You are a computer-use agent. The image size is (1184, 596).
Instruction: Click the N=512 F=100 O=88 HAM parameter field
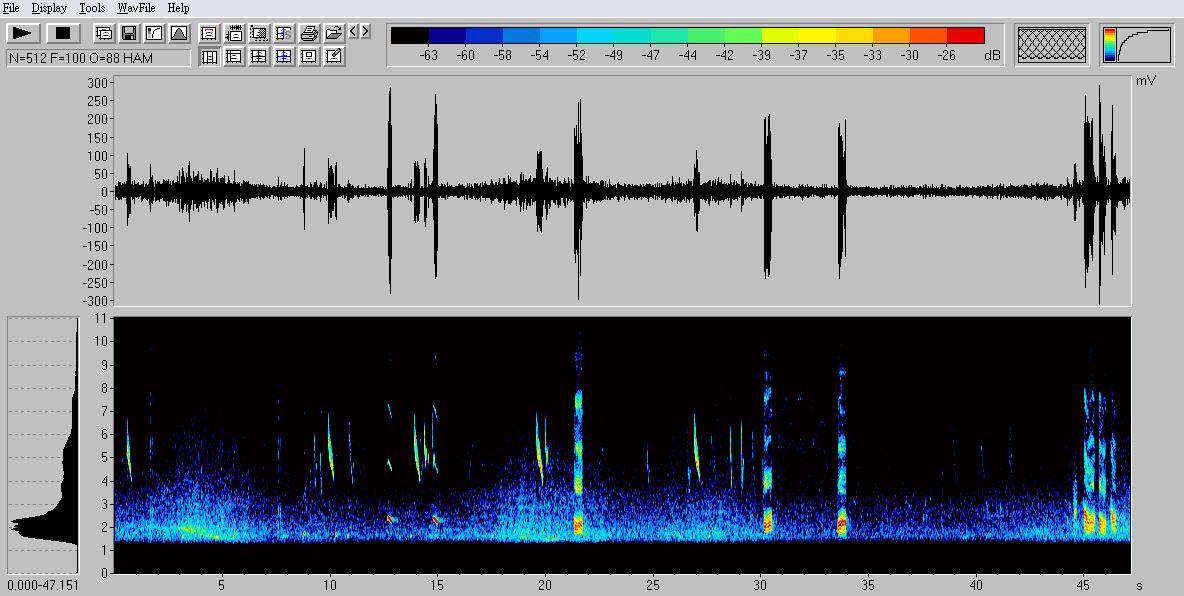coord(98,58)
